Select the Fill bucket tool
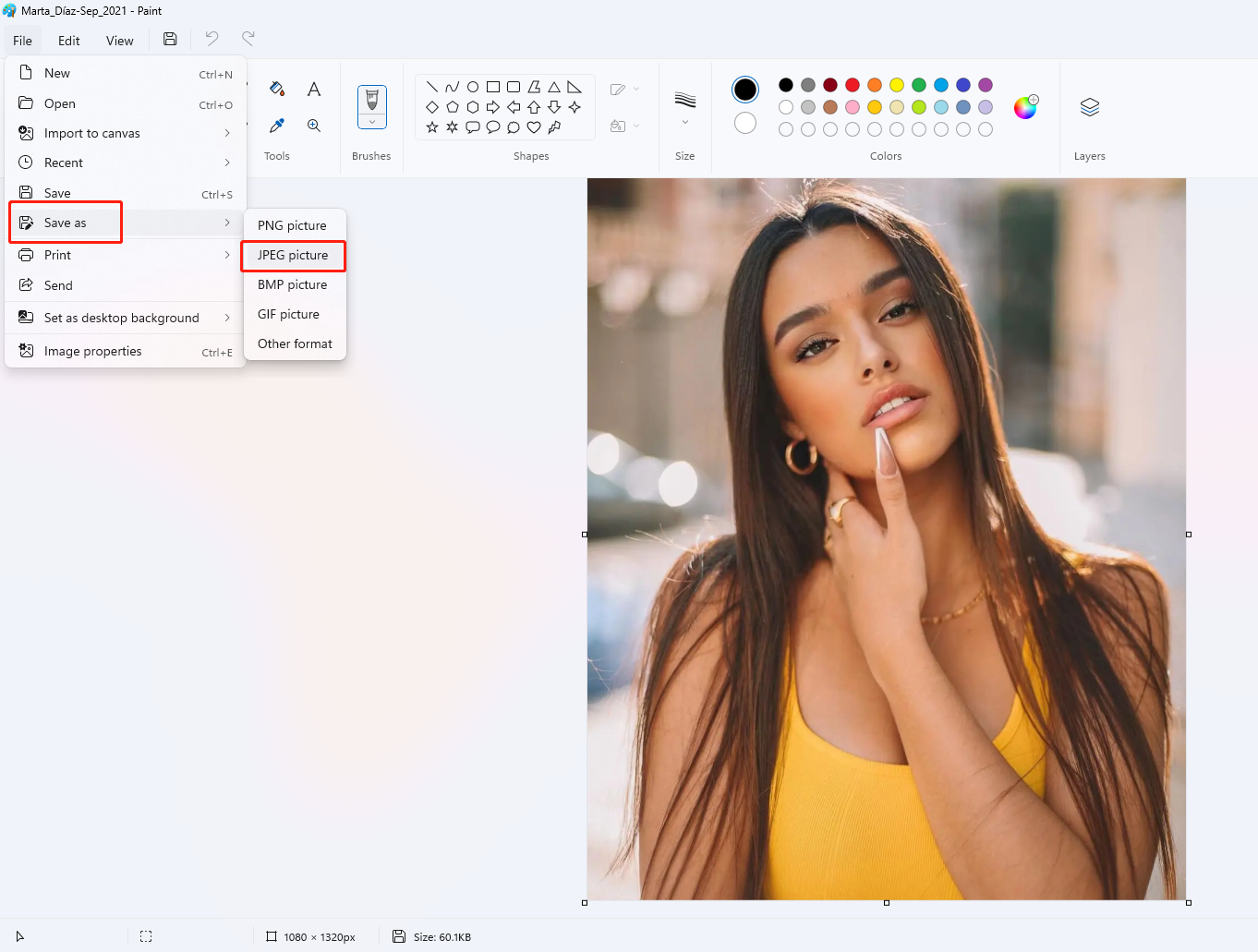This screenshot has width=1258, height=952. click(276, 89)
